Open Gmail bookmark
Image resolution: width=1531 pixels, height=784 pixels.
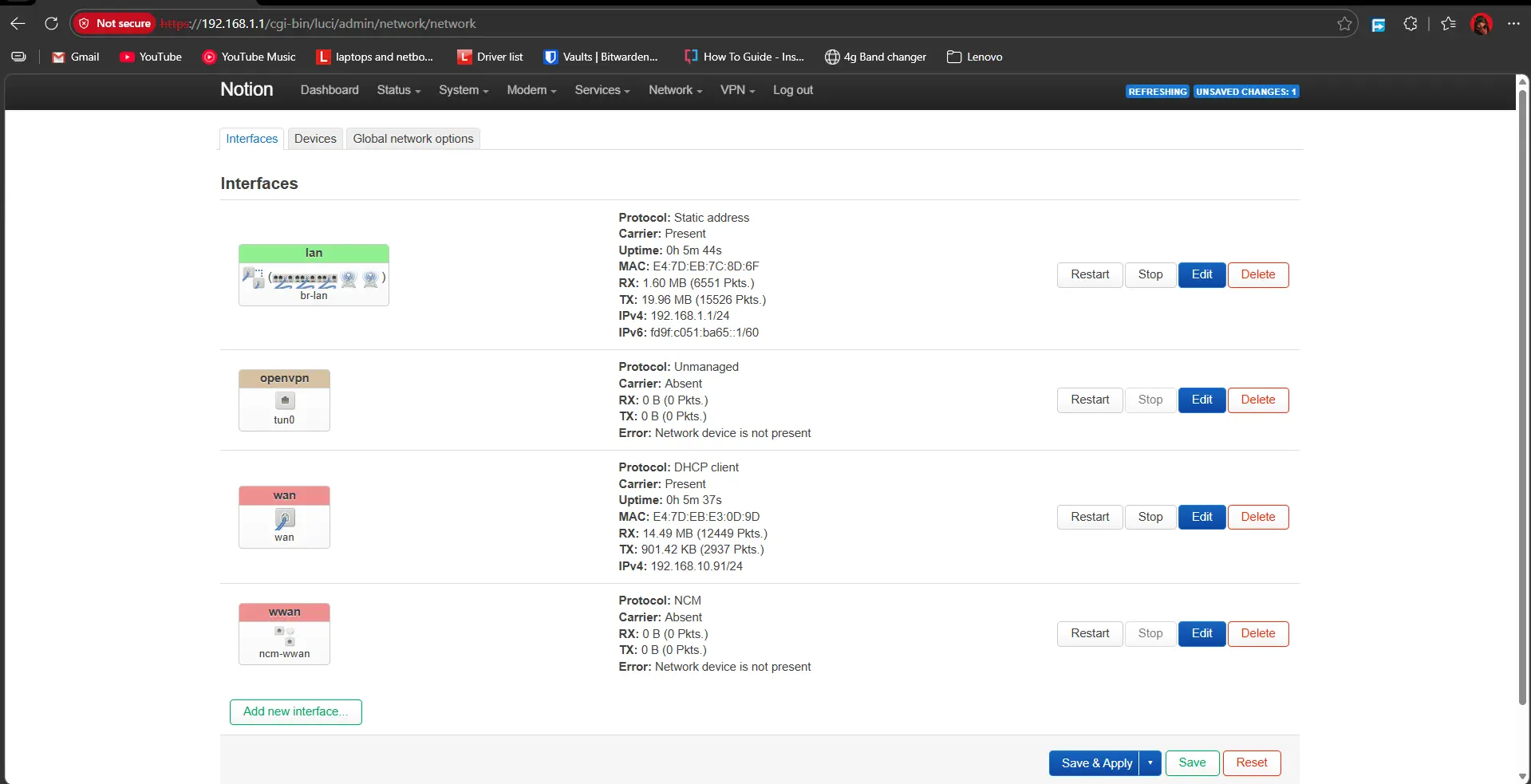(x=76, y=57)
